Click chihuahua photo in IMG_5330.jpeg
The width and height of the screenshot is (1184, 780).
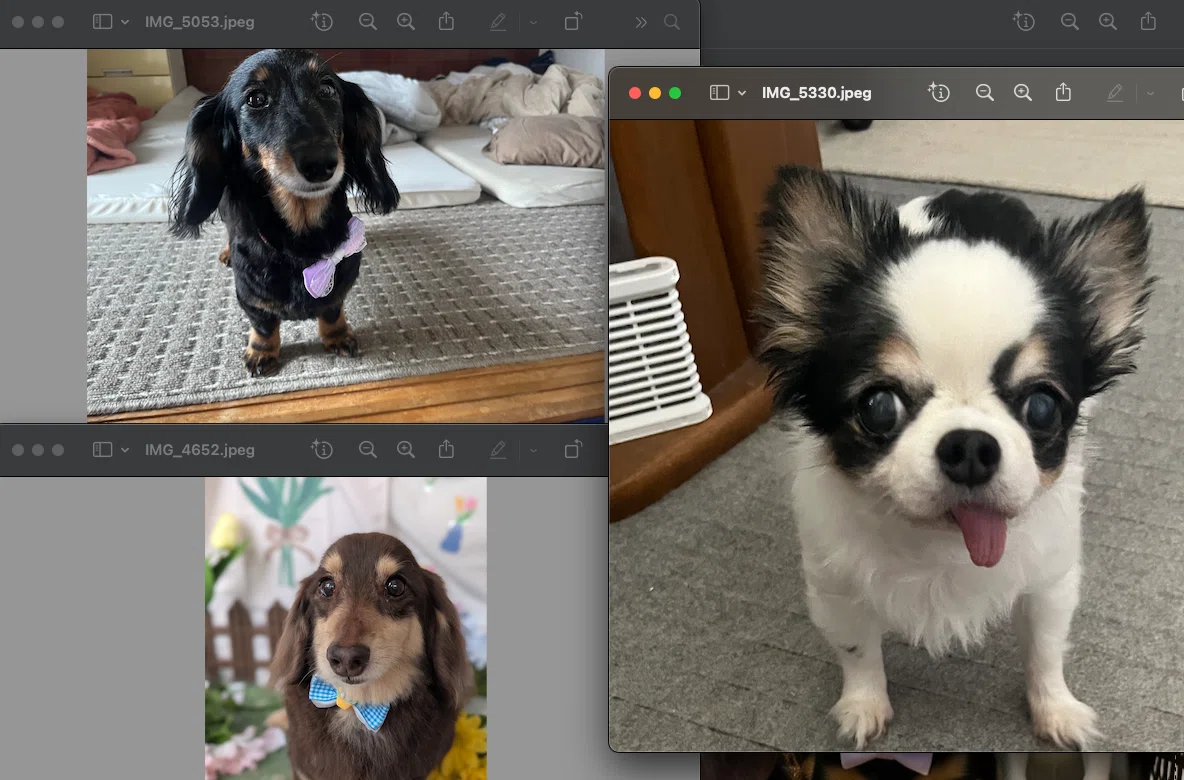tap(896, 436)
